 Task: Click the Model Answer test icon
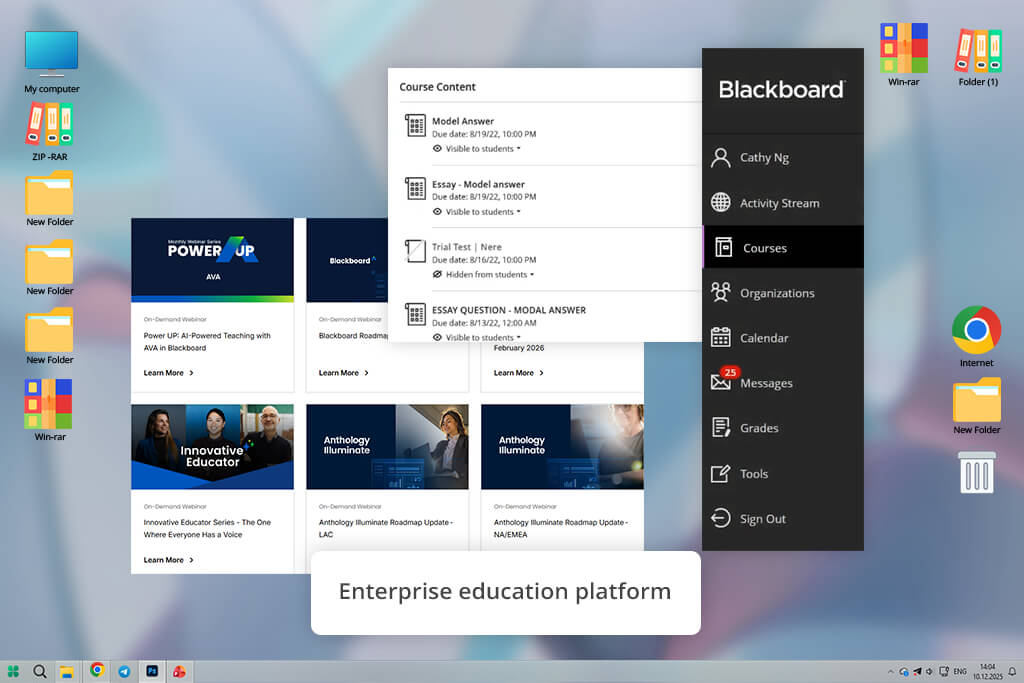tap(415, 125)
